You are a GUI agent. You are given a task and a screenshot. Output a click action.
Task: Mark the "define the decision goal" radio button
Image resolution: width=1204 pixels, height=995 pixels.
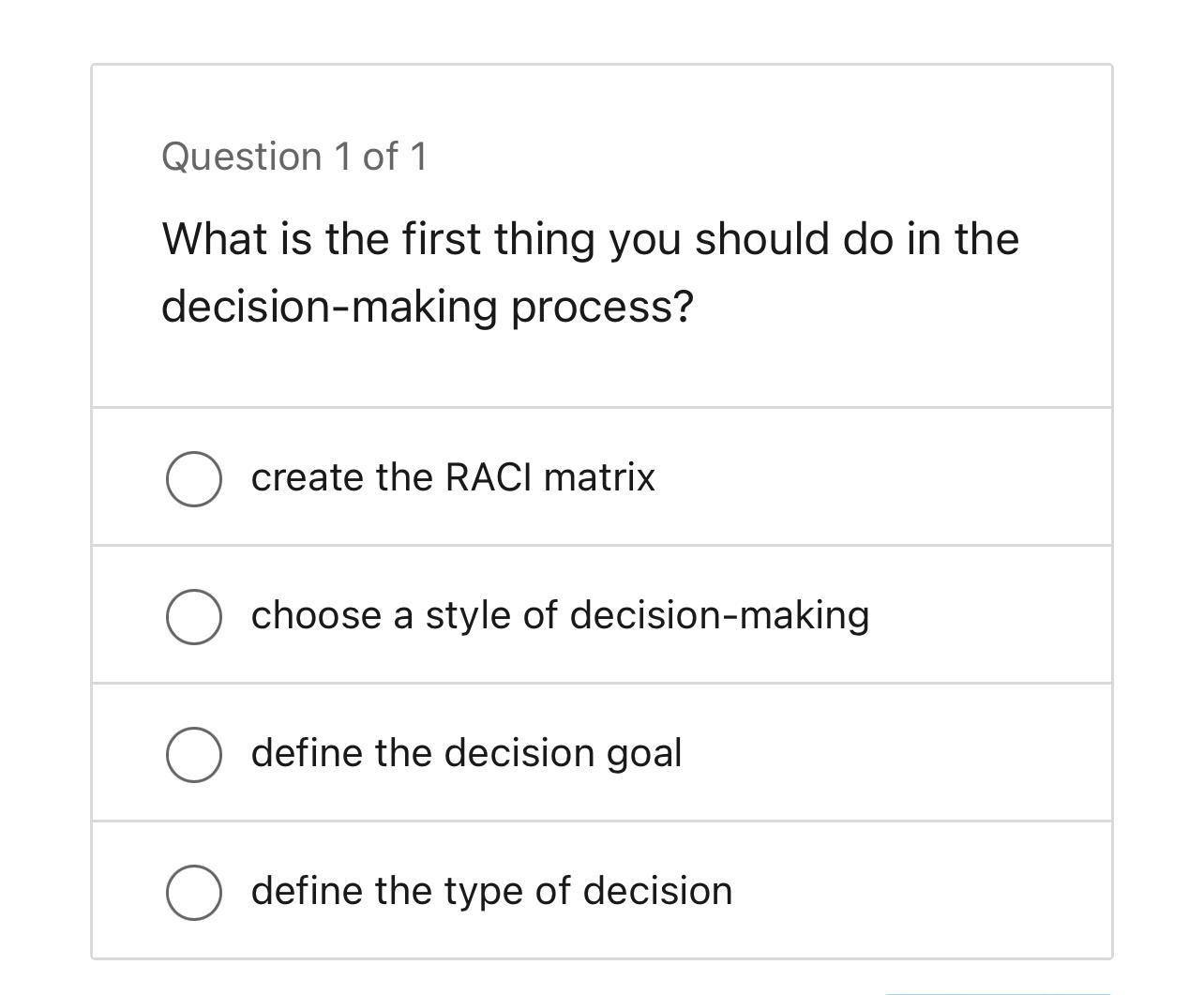click(194, 755)
